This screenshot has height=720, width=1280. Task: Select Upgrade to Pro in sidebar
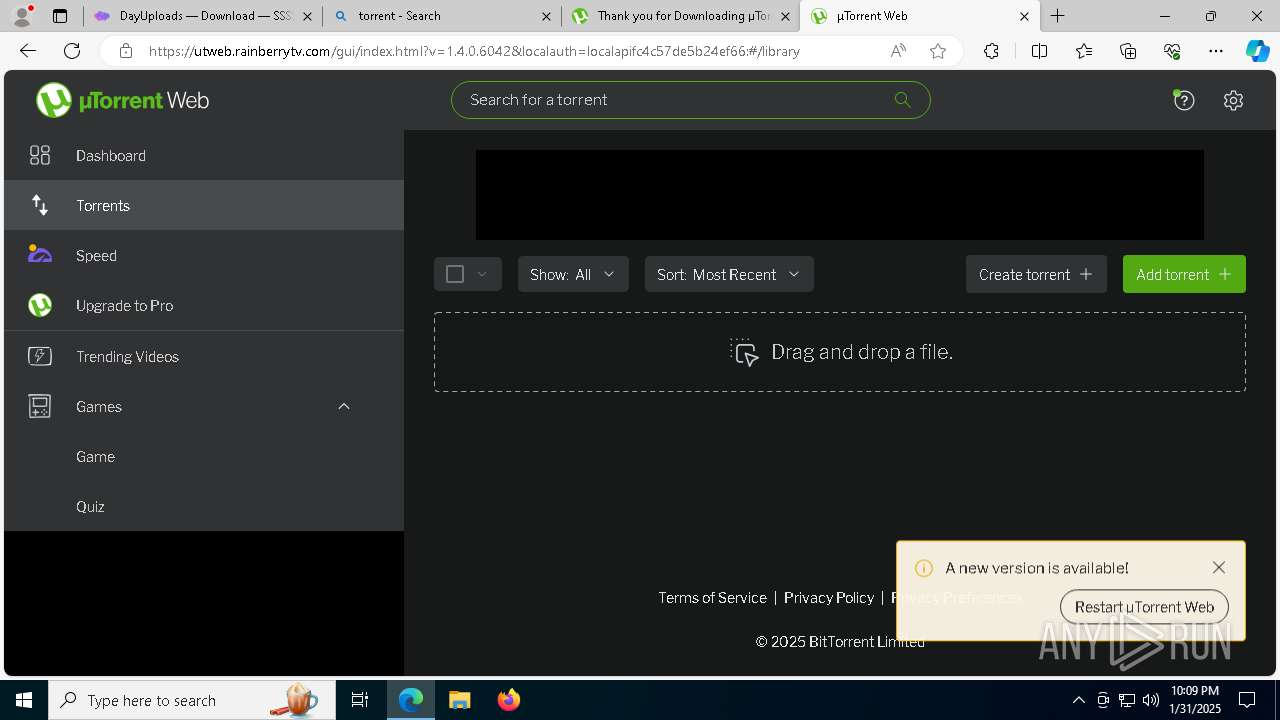(204, 305)
